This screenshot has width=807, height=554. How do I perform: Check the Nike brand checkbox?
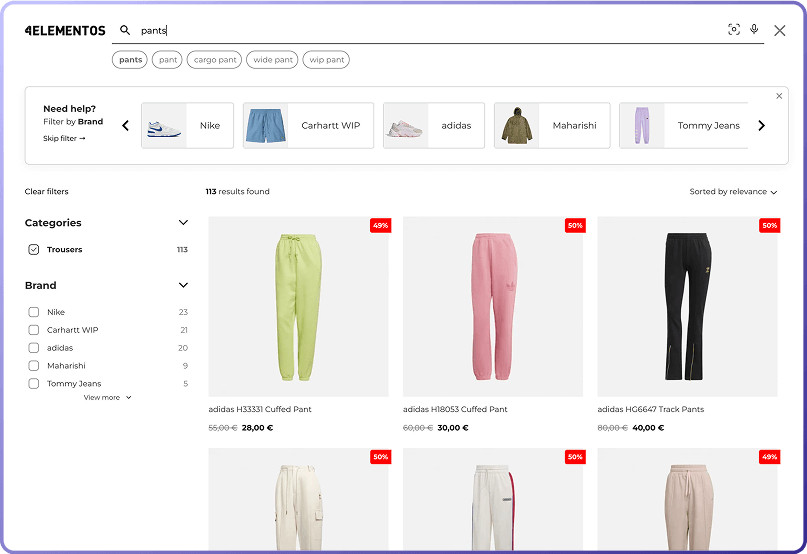pos(34,312)
